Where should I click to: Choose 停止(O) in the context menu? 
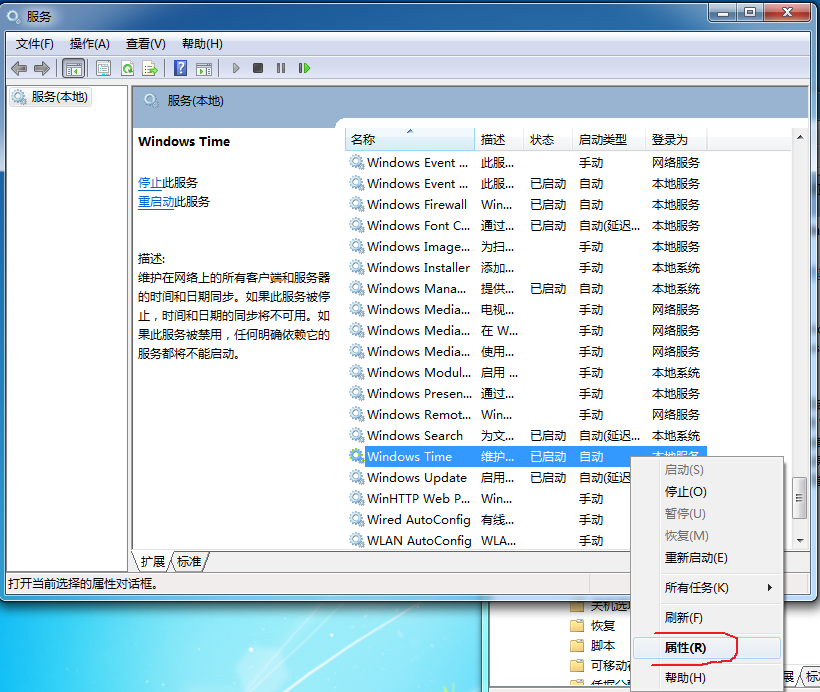point(707,492)
